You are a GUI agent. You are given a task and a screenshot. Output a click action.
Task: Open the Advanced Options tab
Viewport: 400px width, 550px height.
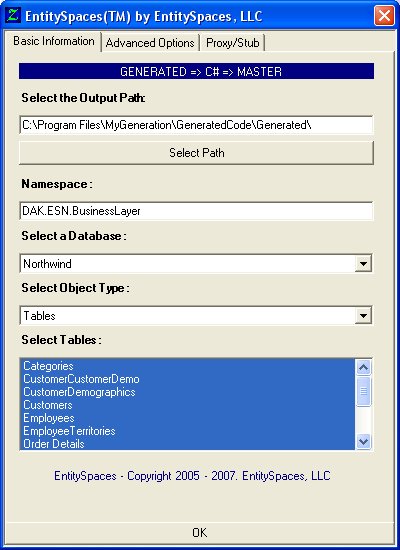[150, 43]
